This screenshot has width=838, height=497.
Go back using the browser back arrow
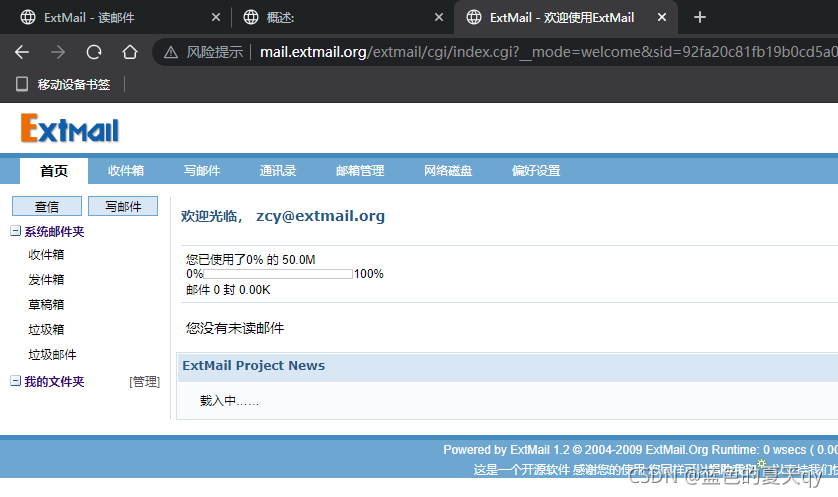(22, 52)
